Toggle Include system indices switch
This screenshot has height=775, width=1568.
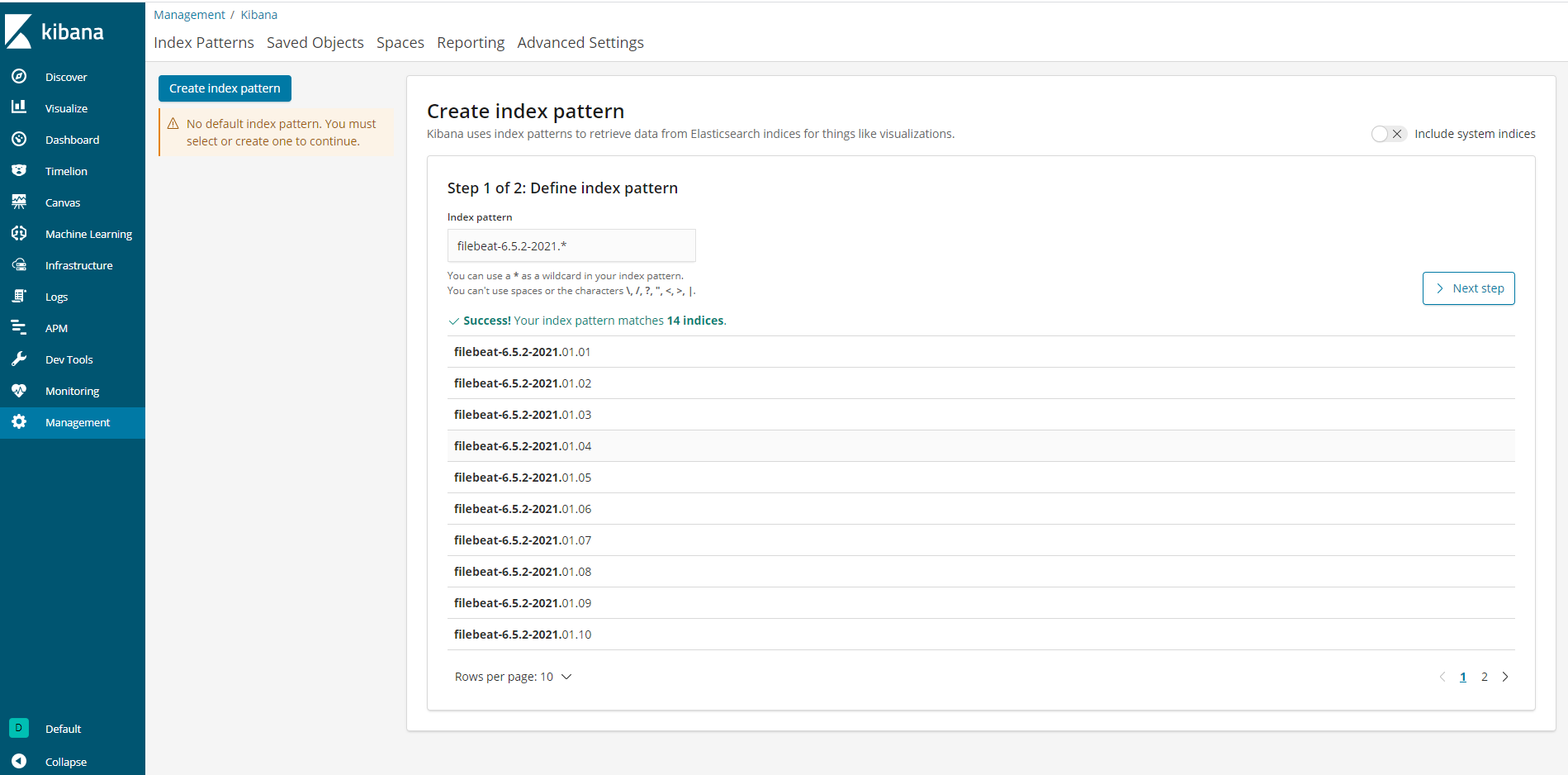(1388, 134)
